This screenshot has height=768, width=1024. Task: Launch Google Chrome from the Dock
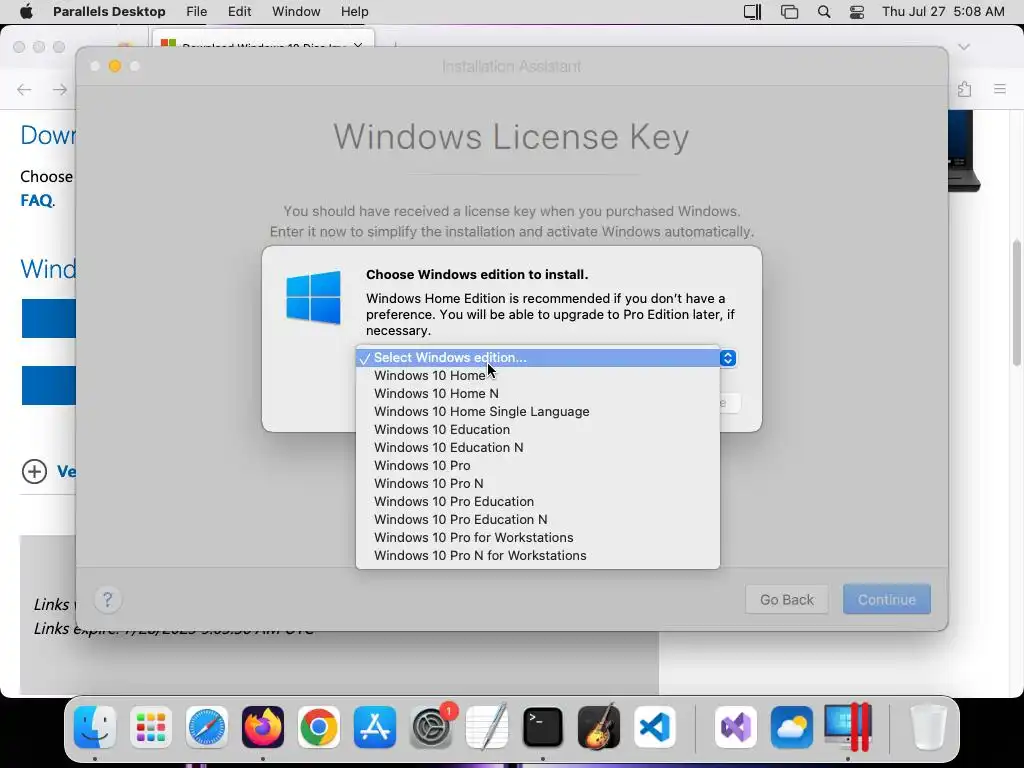(319, 727)
